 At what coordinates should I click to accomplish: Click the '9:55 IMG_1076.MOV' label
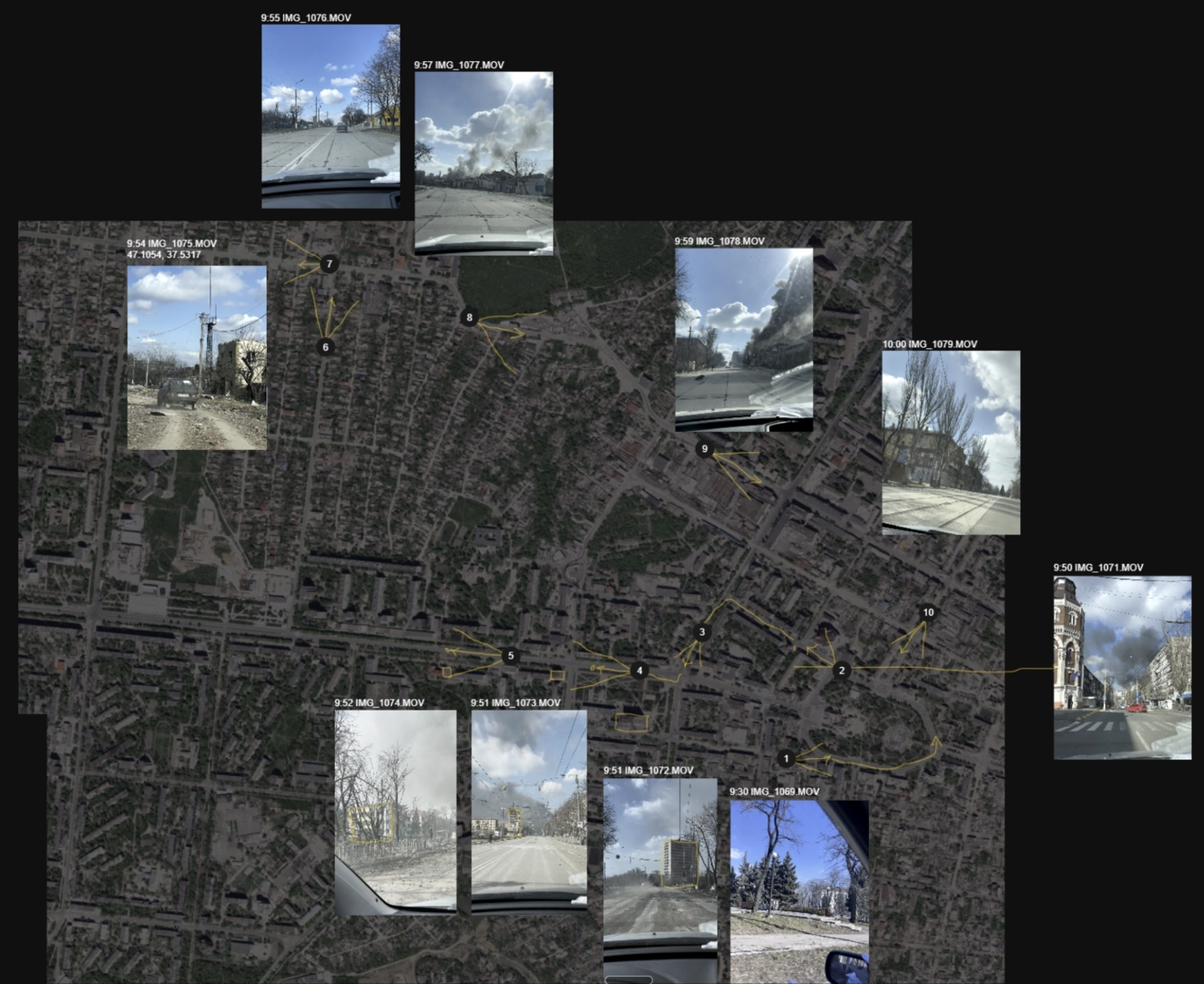(x=306, y=18)
